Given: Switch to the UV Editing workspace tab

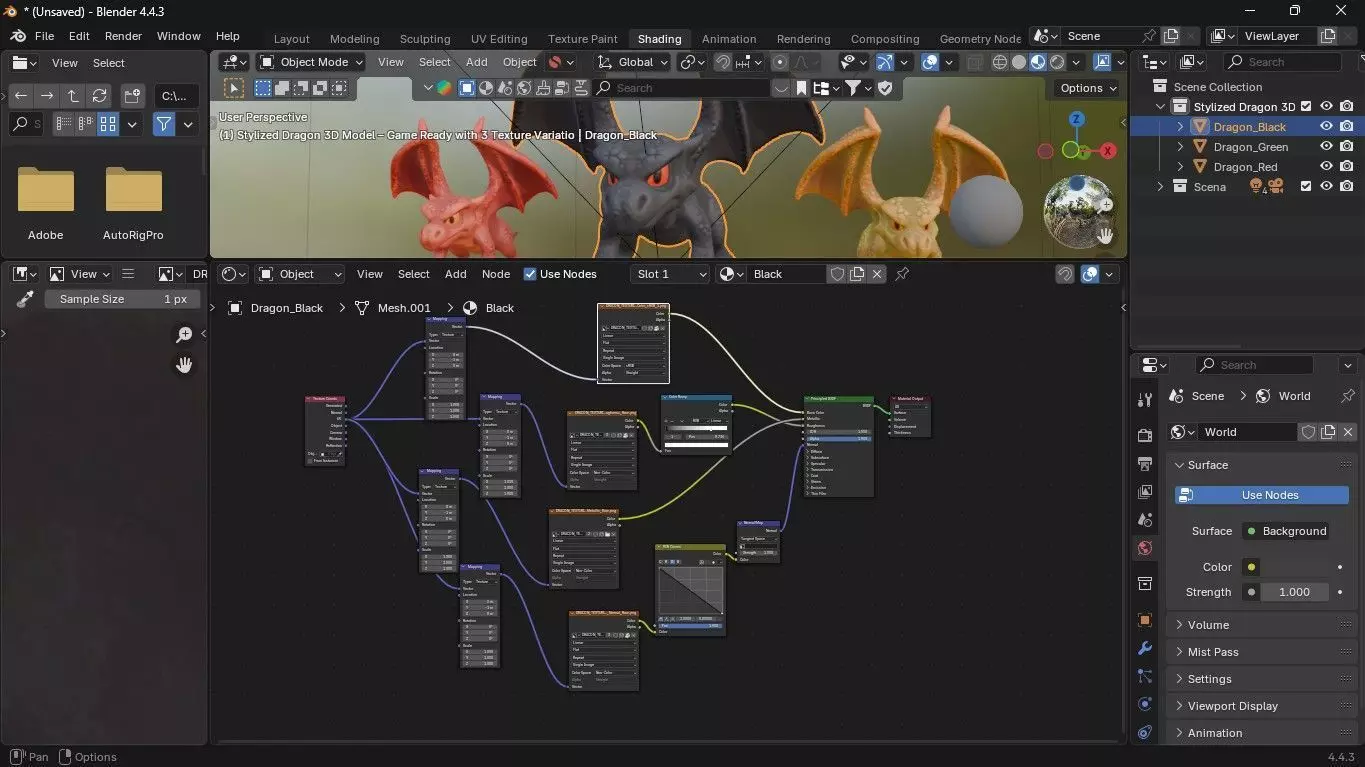Looking at the screenshot, I should tap(499, 39).
